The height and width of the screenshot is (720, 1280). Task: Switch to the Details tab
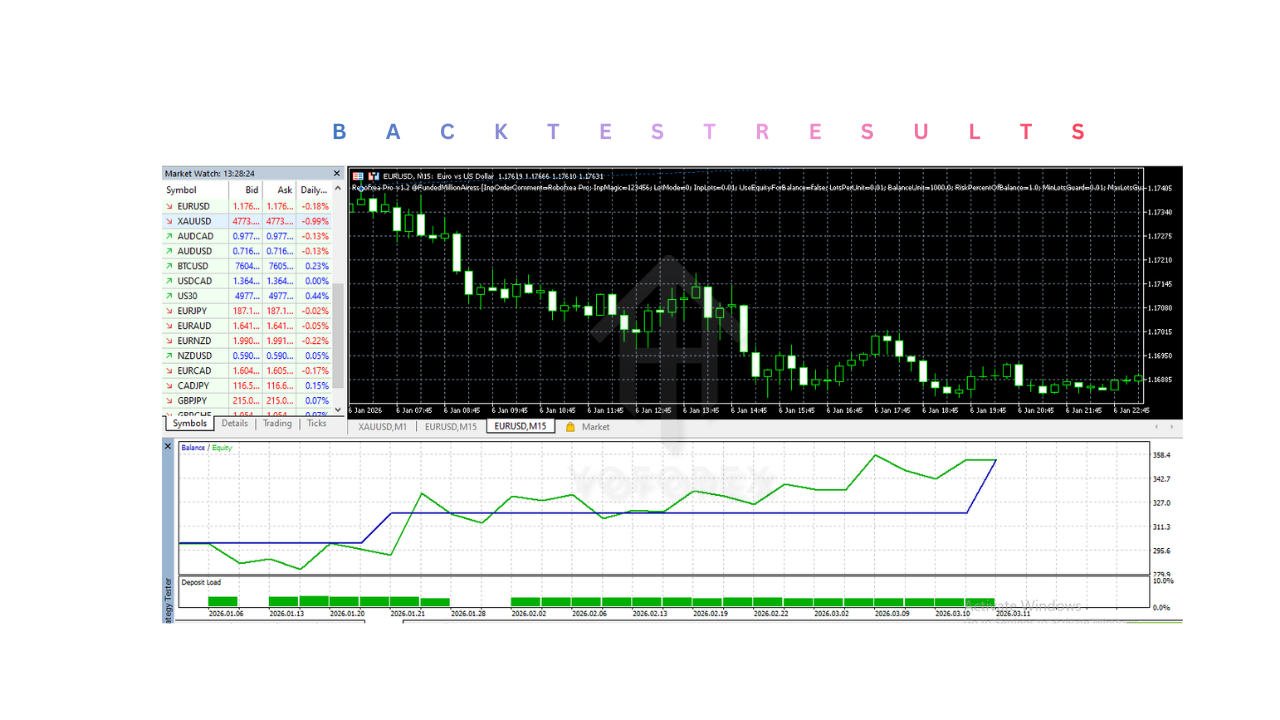234,424
